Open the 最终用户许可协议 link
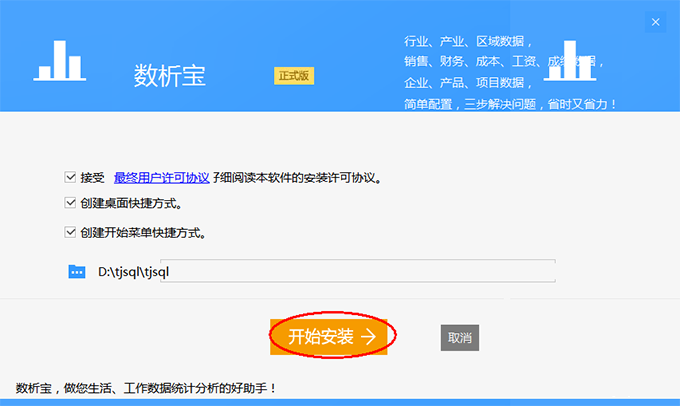680x406 pixels. coord(162,177)
